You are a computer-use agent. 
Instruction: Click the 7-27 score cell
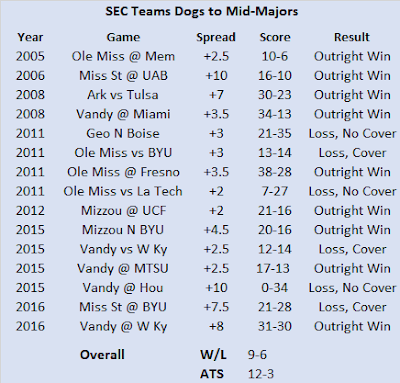[x=275, y=191]
